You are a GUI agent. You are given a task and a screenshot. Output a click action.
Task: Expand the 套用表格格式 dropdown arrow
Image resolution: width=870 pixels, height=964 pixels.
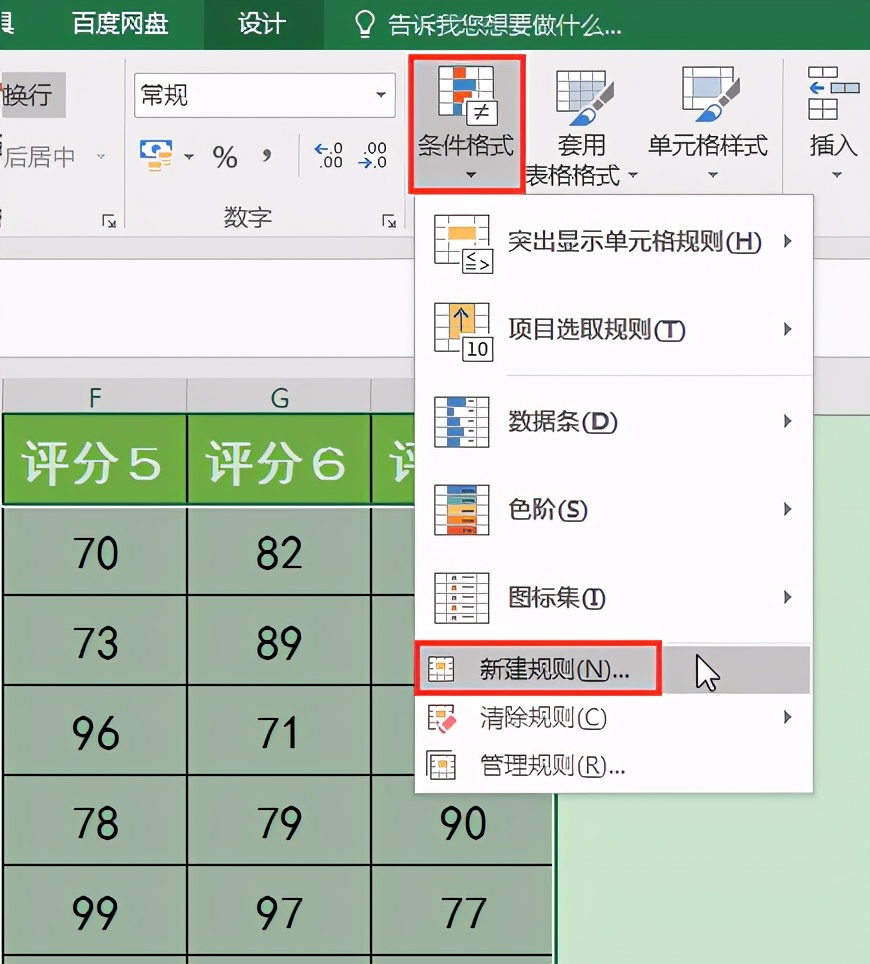pos(633,175)
